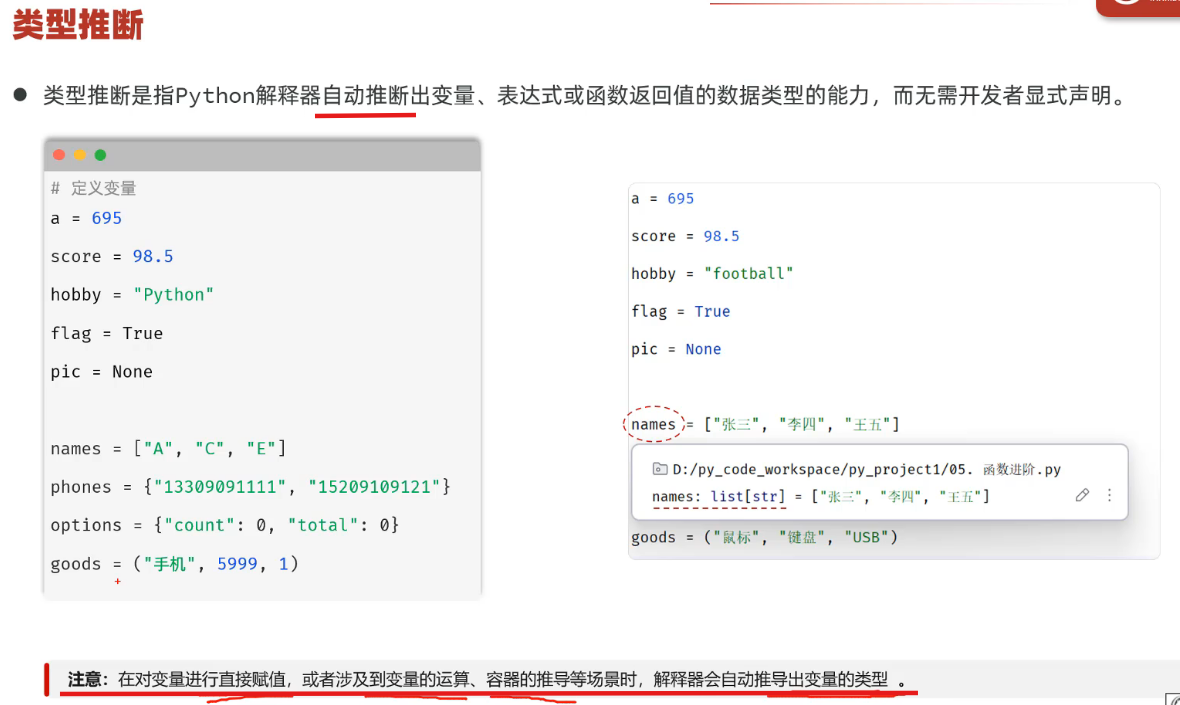Click the red close dot on the code window
Viewport: 1180px width, 705px height.
(59, 155)
